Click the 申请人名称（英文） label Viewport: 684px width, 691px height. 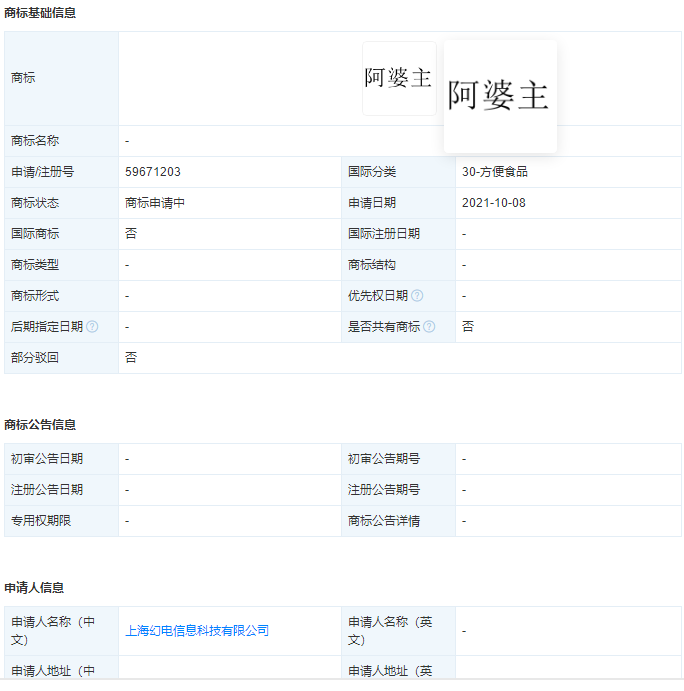click(390, 631)
